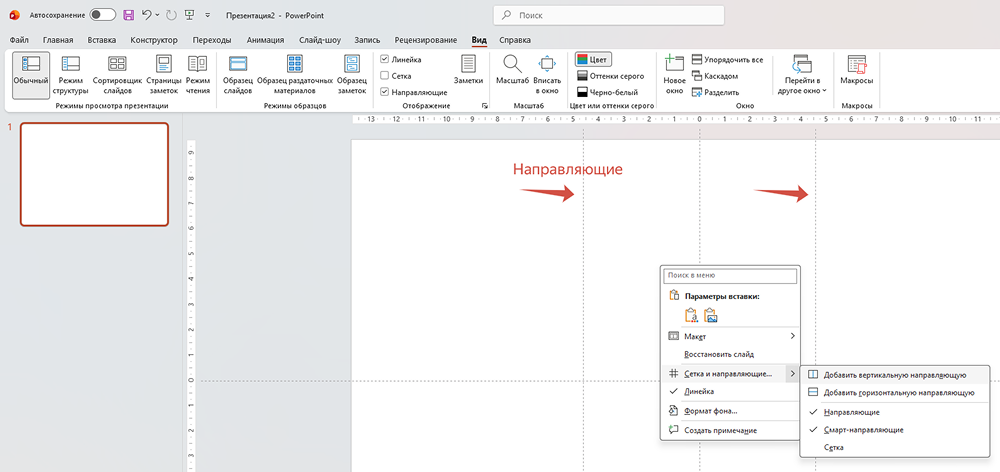This screenshot has width=1000, height=472.
Task: Switch to Черно-белый mode
Action: point(607,92)
